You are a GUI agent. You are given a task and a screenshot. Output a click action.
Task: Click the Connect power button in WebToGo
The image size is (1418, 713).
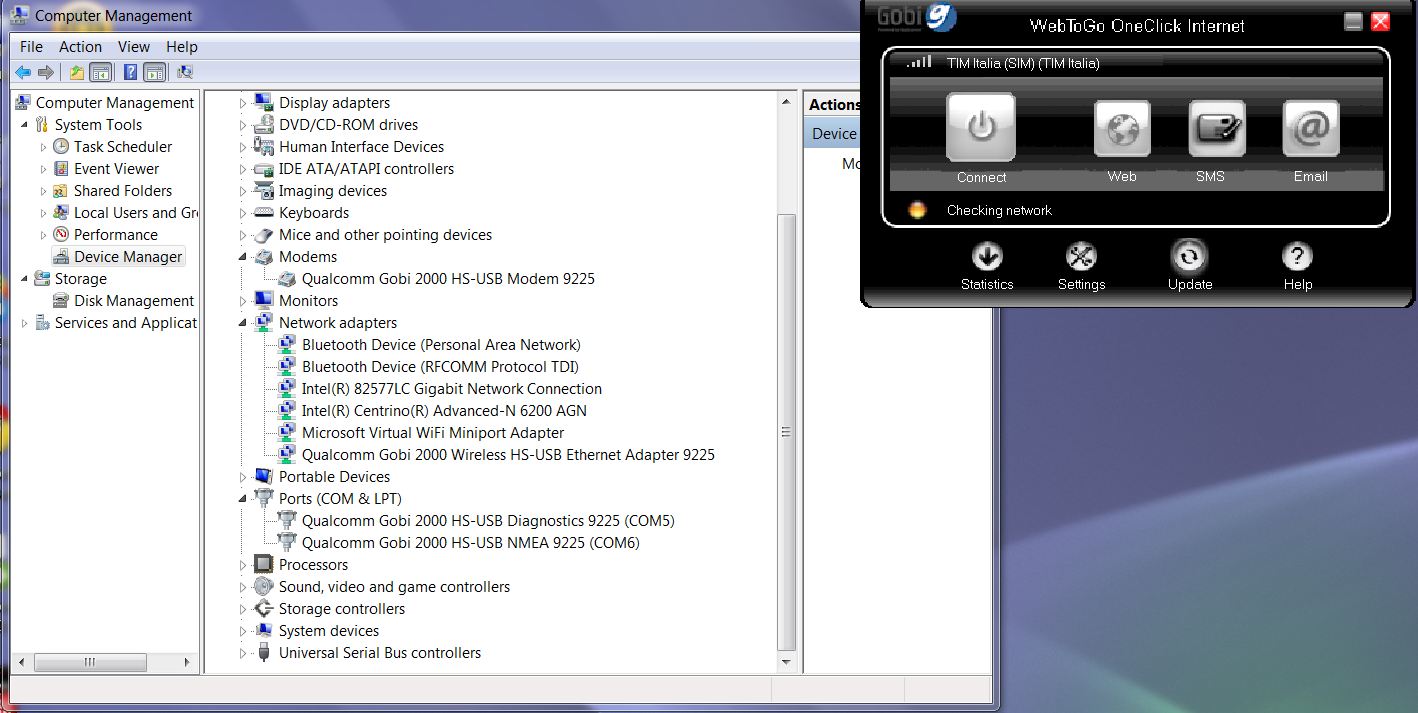click(x=981, y=127)
